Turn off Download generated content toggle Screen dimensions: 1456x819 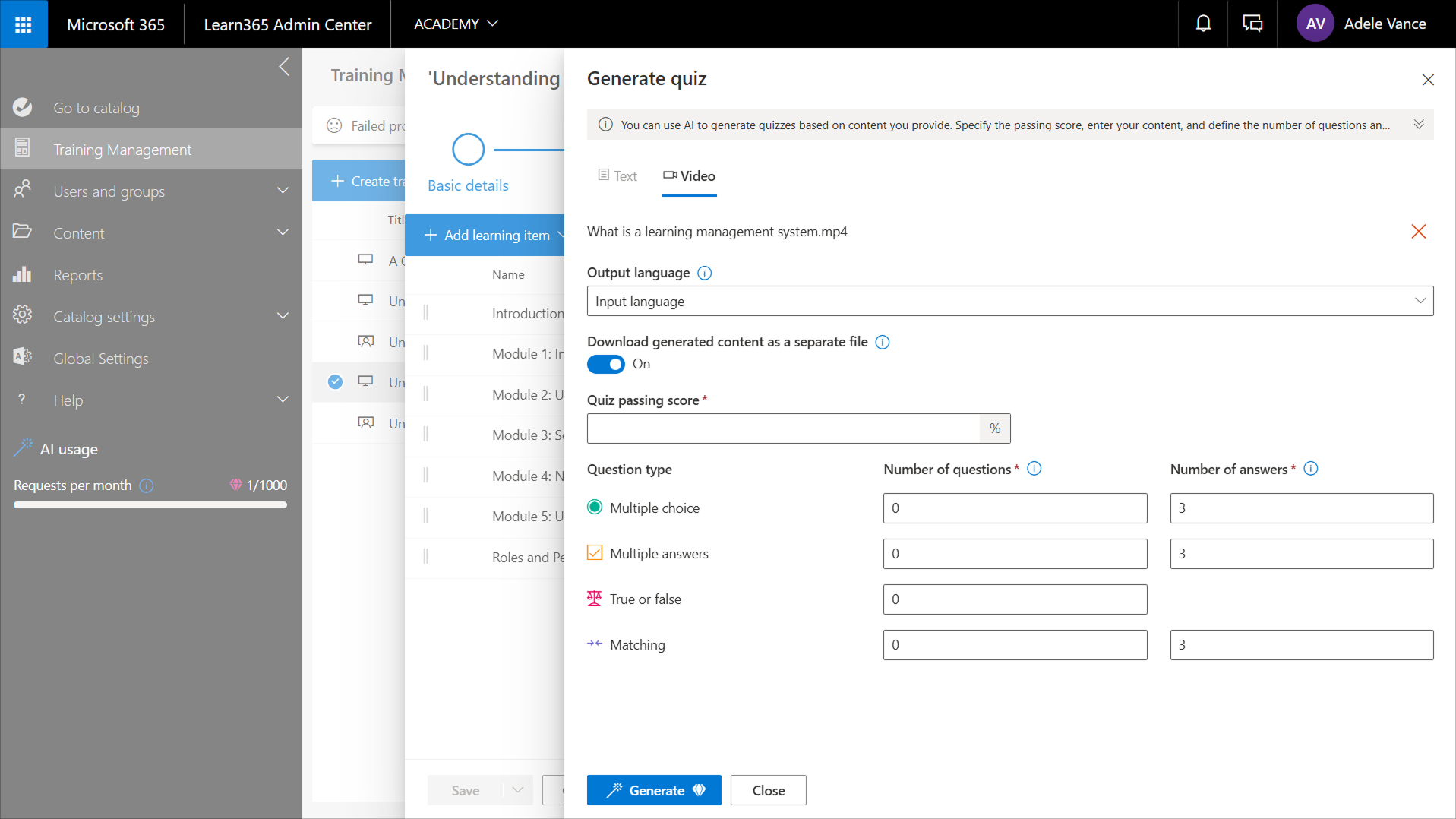606,365
